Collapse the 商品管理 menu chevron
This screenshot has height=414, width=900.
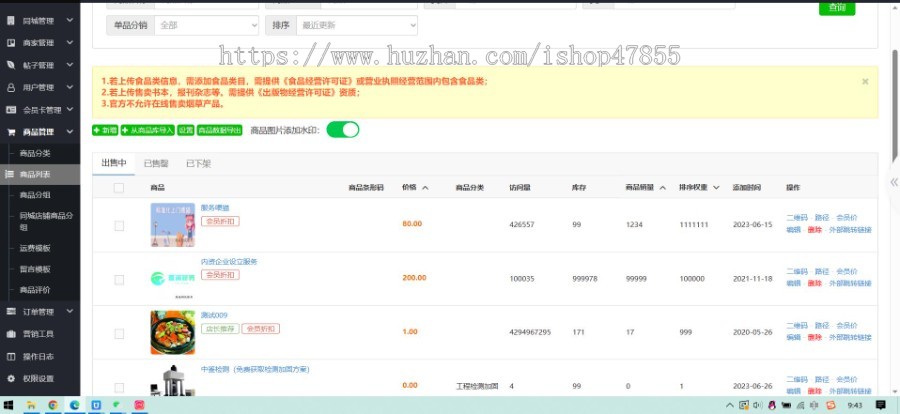(69, 131)
